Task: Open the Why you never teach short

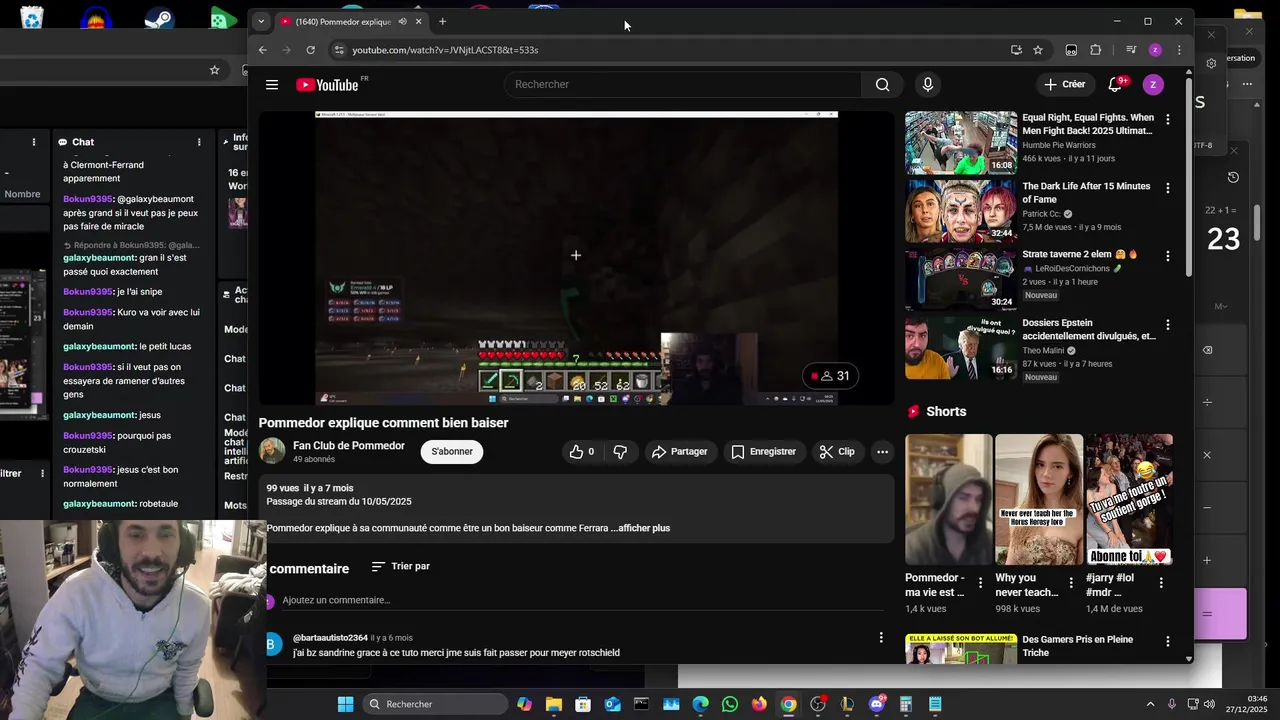Action: (1039, 499)
